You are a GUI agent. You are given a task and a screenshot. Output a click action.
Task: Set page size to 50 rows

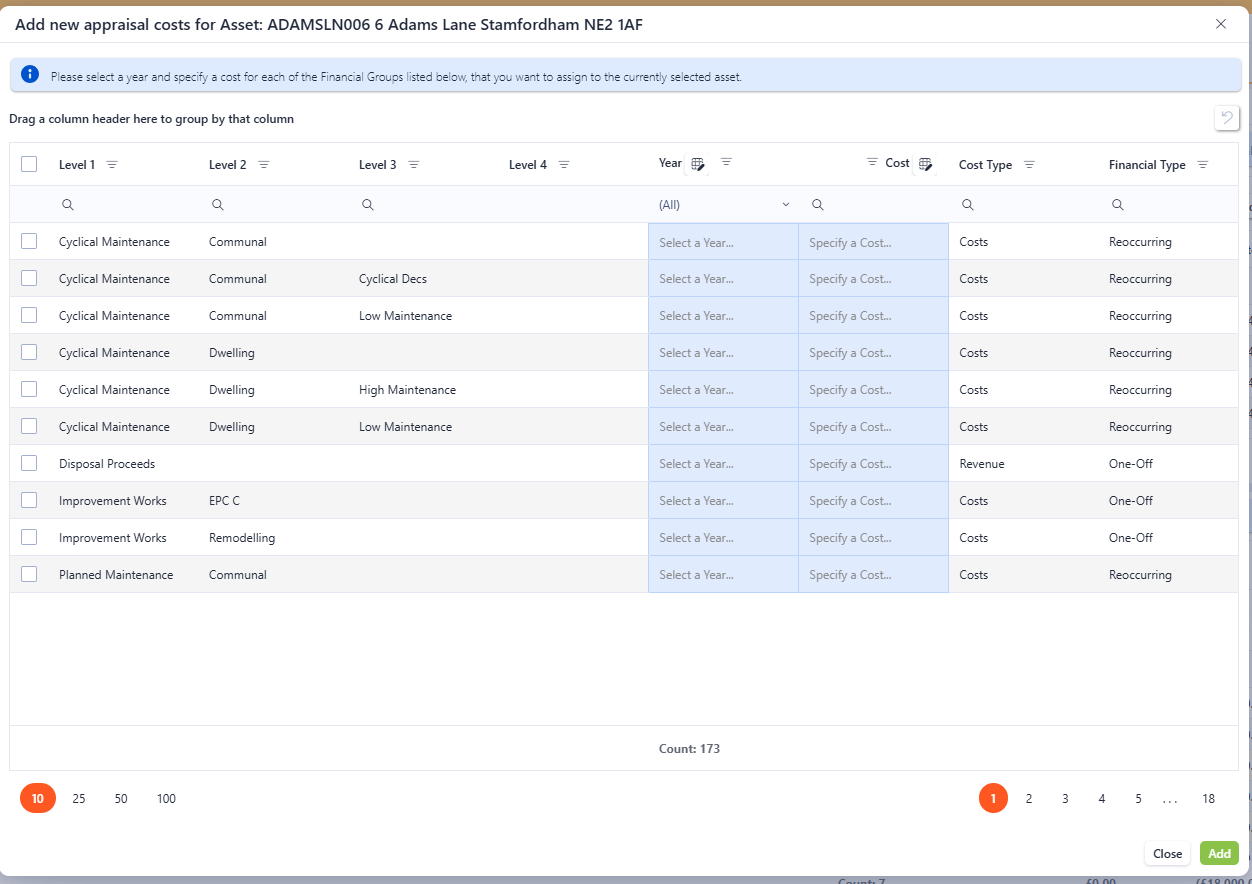point(121,798)
